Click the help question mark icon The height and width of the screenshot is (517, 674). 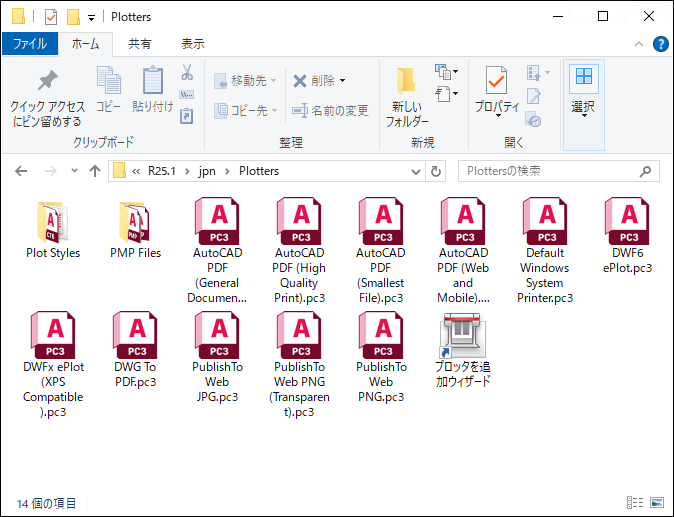(660, 44)
